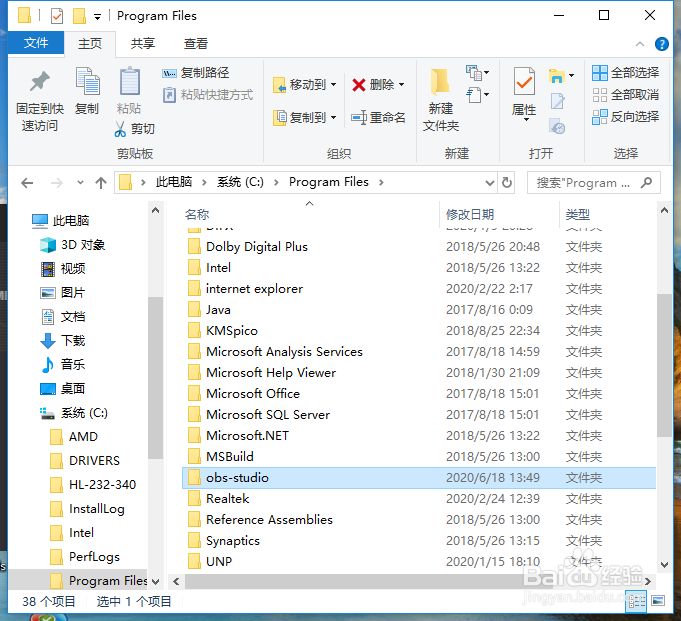Open the dropdown arrow beside 删除
The height and width of the screenshot is (621, 681).
coord(401,85)
